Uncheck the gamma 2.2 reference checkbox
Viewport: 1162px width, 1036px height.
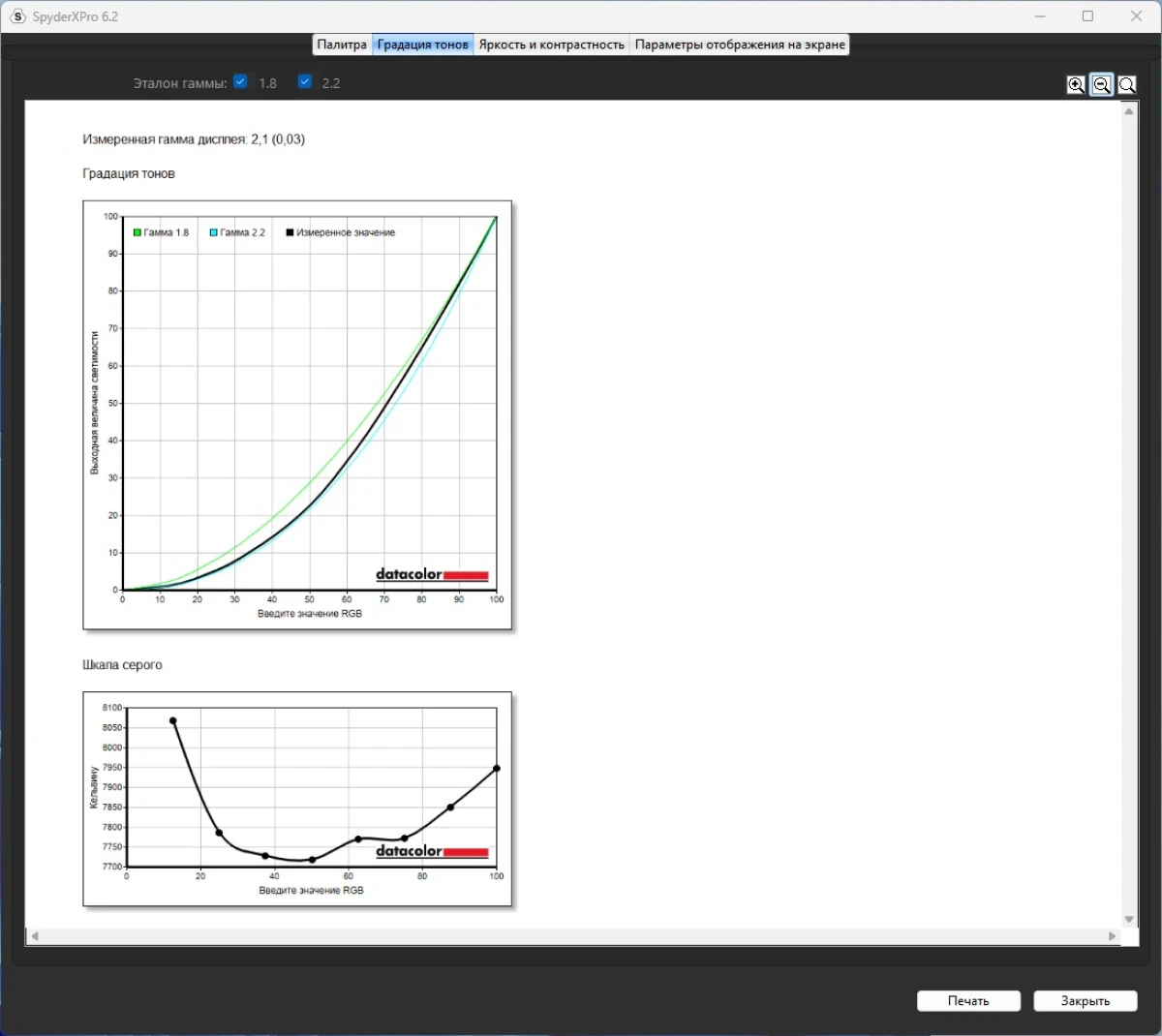(305, 82)
